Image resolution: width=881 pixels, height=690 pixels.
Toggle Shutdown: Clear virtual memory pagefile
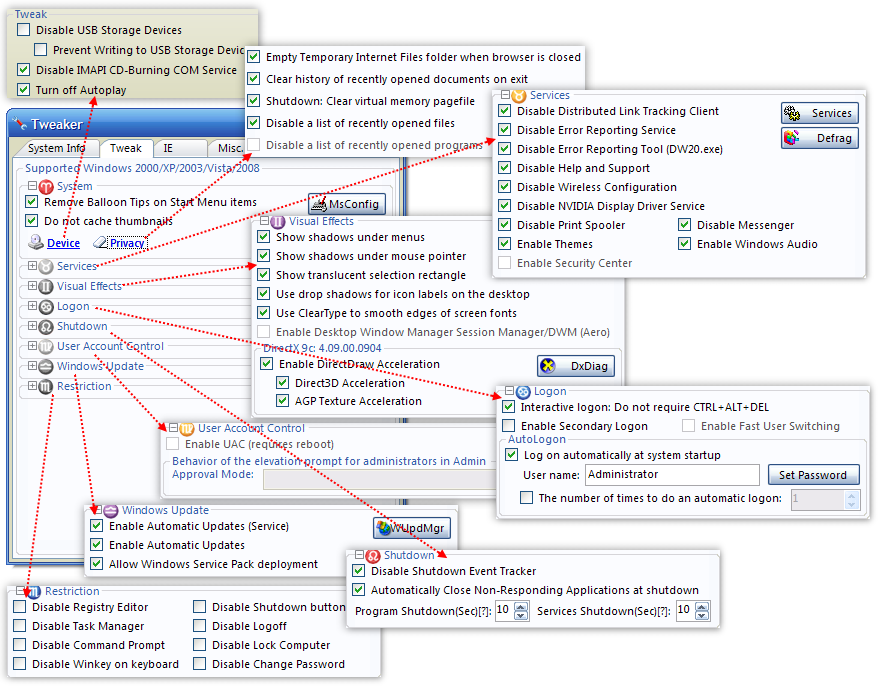253,101
